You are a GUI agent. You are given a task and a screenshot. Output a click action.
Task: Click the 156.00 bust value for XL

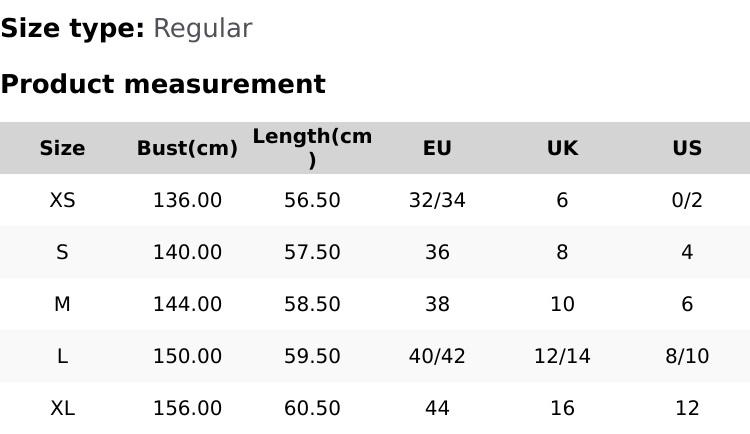click(187, 408)
